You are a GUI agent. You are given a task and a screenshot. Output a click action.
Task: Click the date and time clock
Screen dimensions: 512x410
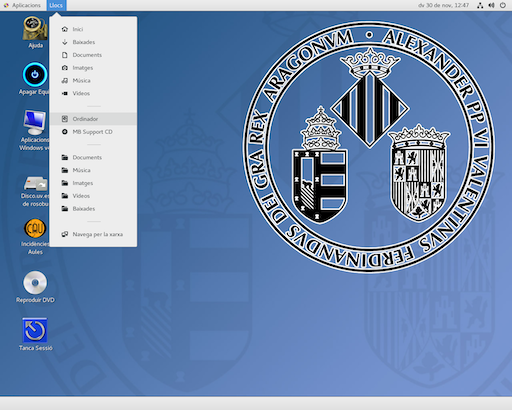[443, 5]
